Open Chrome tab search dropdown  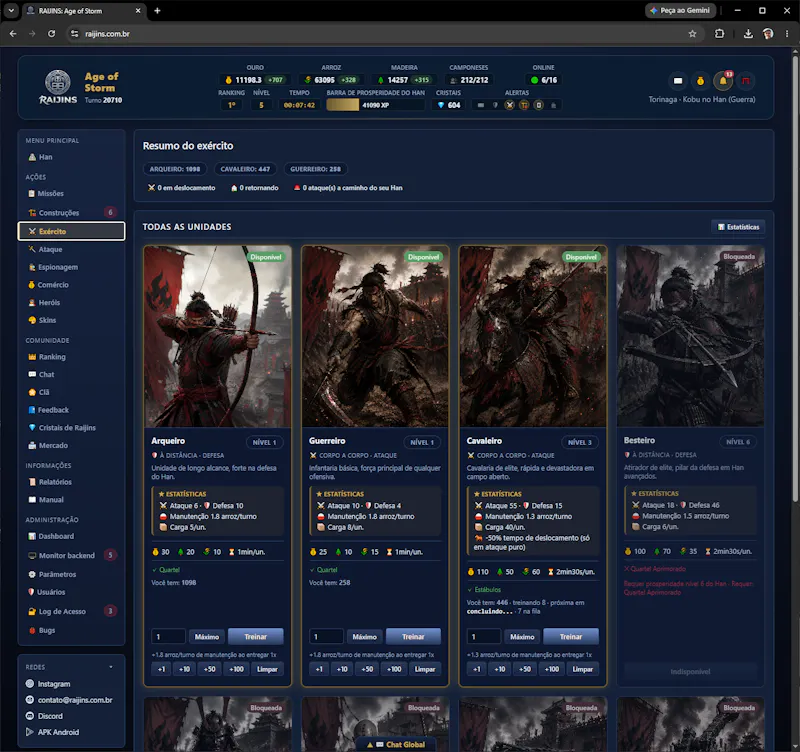[x=11, y=11]
